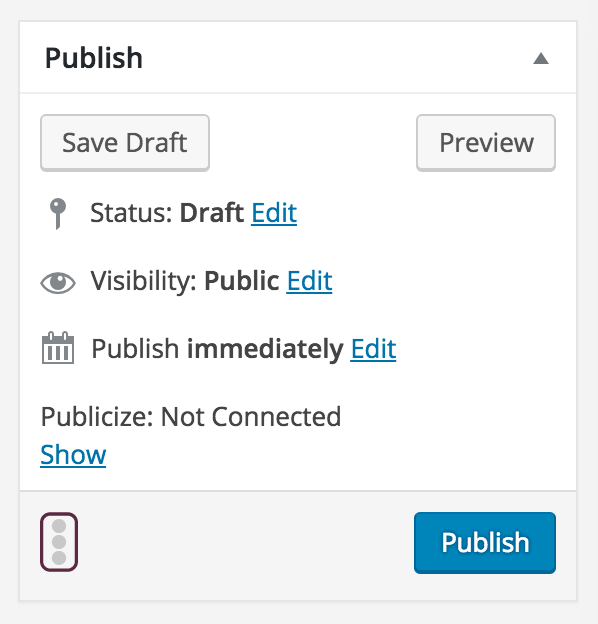Click the bottom light of traffic light

point(59,558)
